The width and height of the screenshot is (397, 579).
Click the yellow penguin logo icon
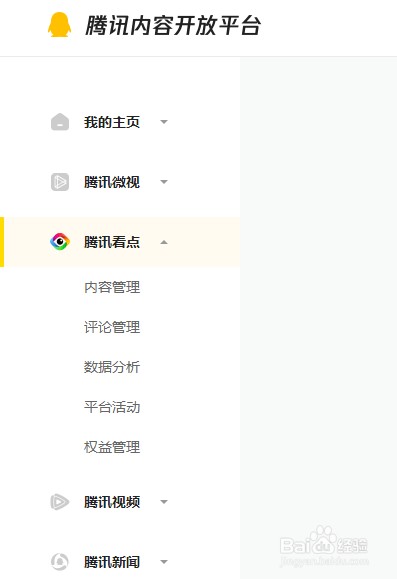click(x=59, y=25)
